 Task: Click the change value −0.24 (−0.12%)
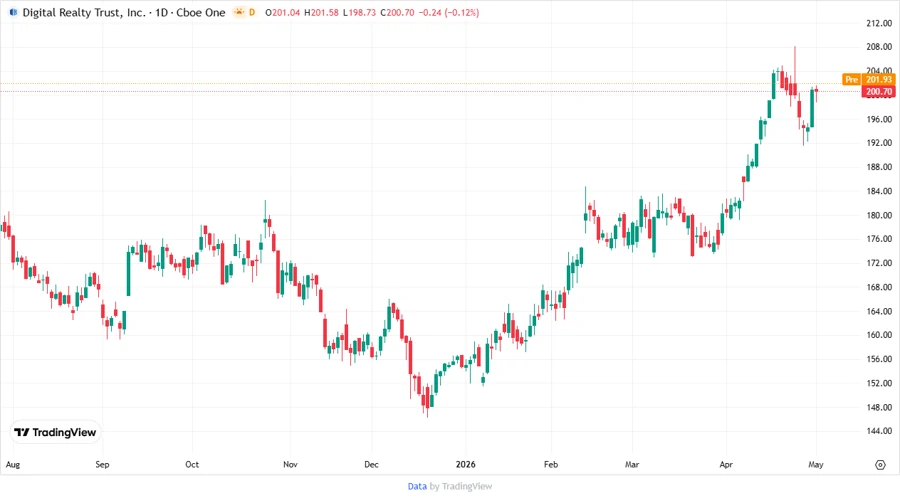coord(449,12)
